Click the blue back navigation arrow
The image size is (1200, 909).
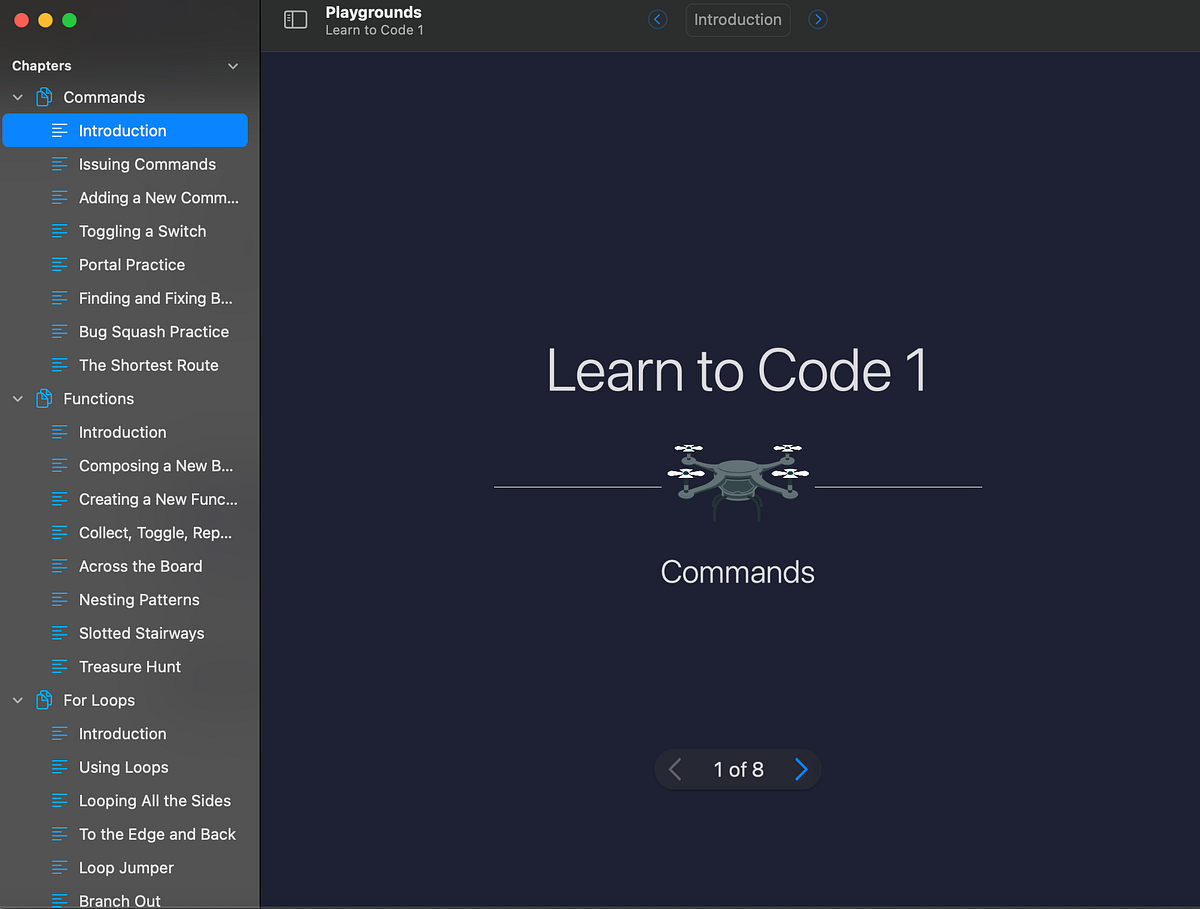[x=657, y=19]
